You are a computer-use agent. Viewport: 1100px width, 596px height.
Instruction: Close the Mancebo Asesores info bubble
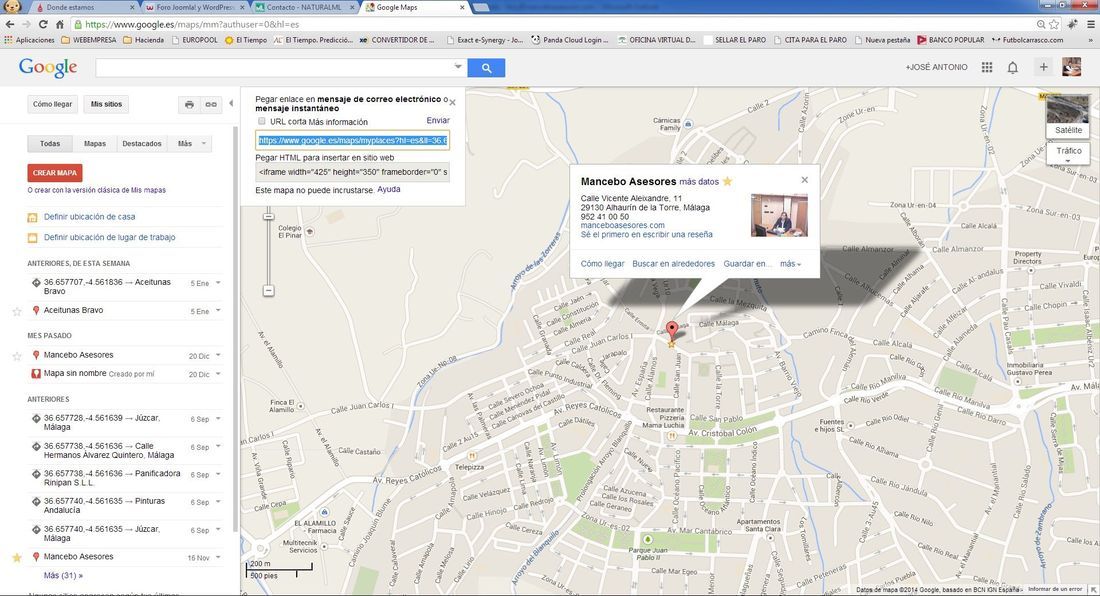click(805, 180)
